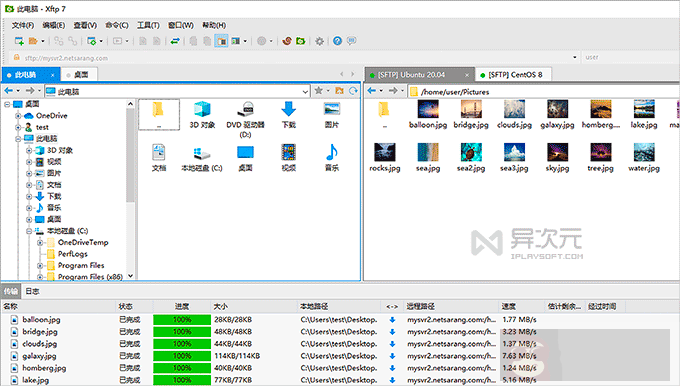Collapse the 此电脑 tree node
680x386 pixels.
(x=18, y=139)
